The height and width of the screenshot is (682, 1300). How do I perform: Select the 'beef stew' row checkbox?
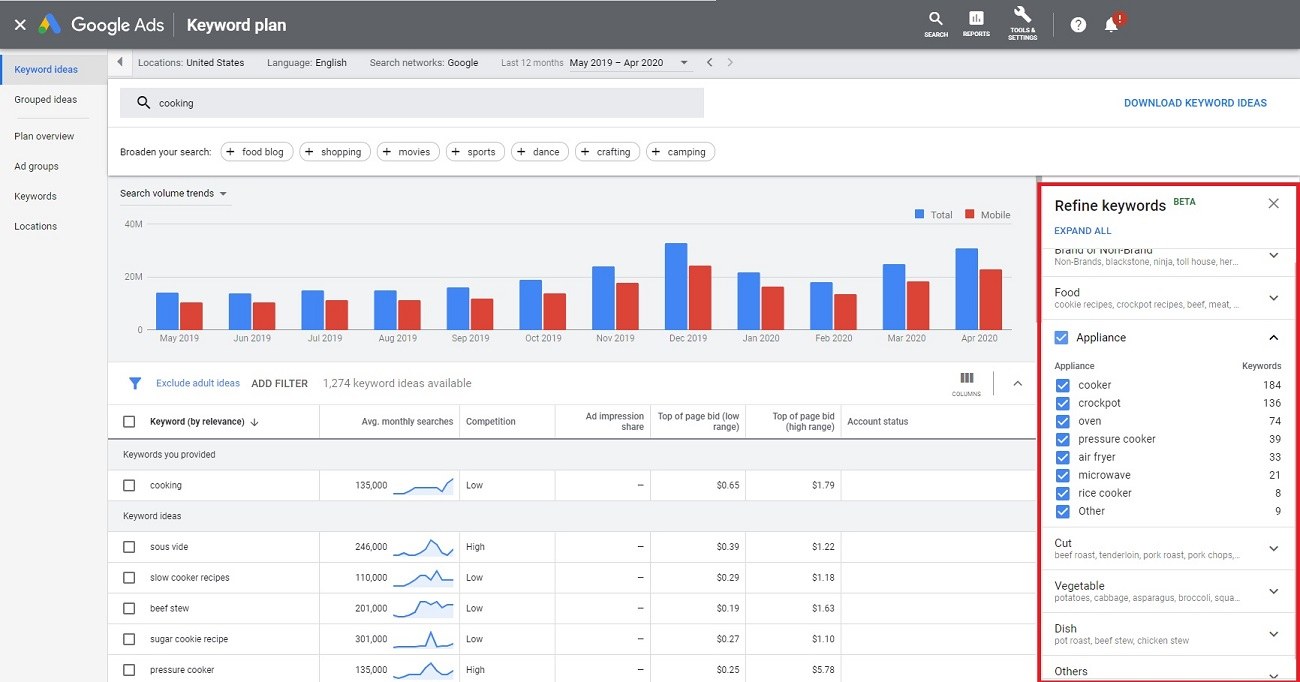coord(129,609)
